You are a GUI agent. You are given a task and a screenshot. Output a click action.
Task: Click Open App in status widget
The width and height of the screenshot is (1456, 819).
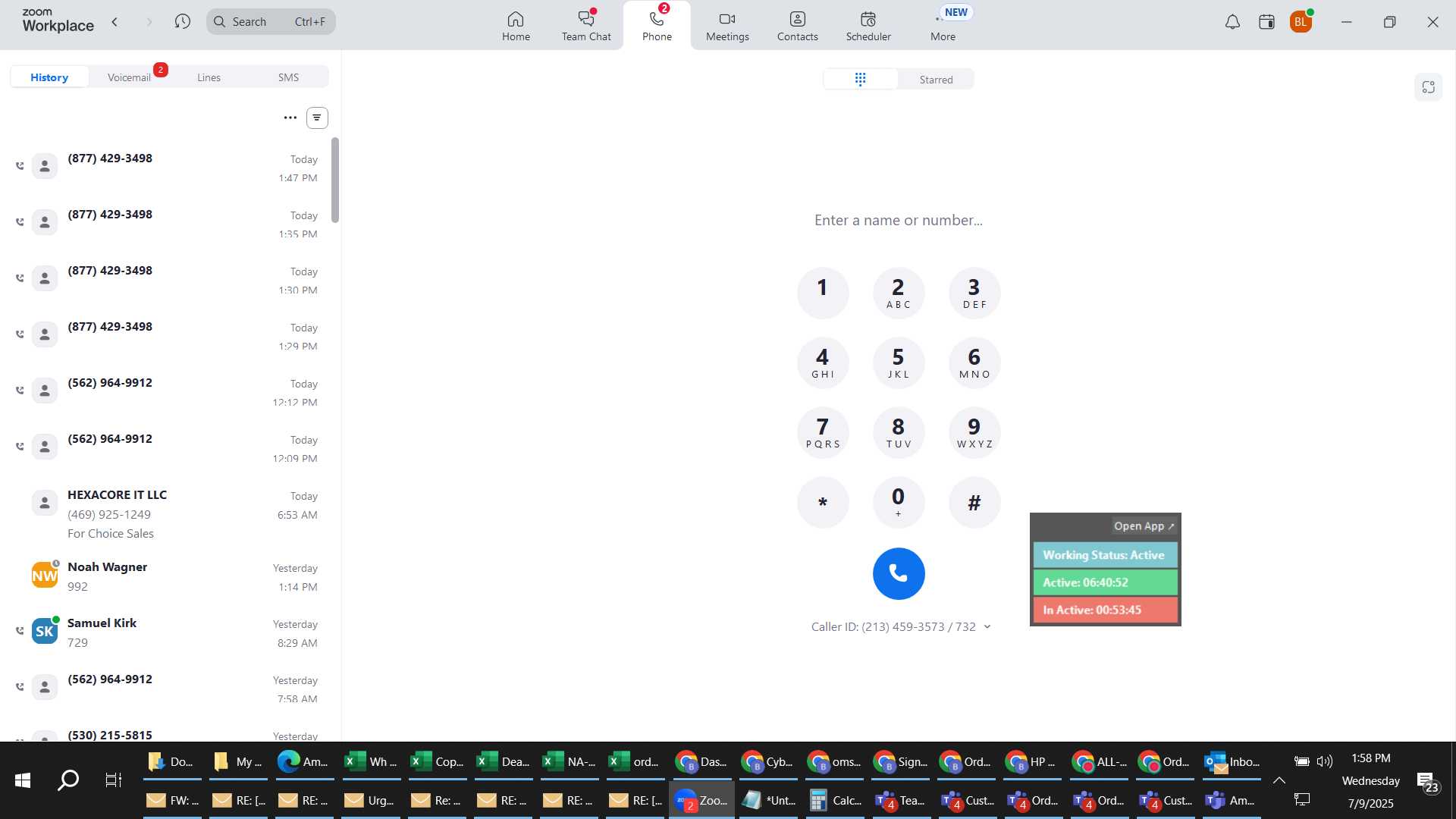pyautogui.click(x=1144, y=526)
